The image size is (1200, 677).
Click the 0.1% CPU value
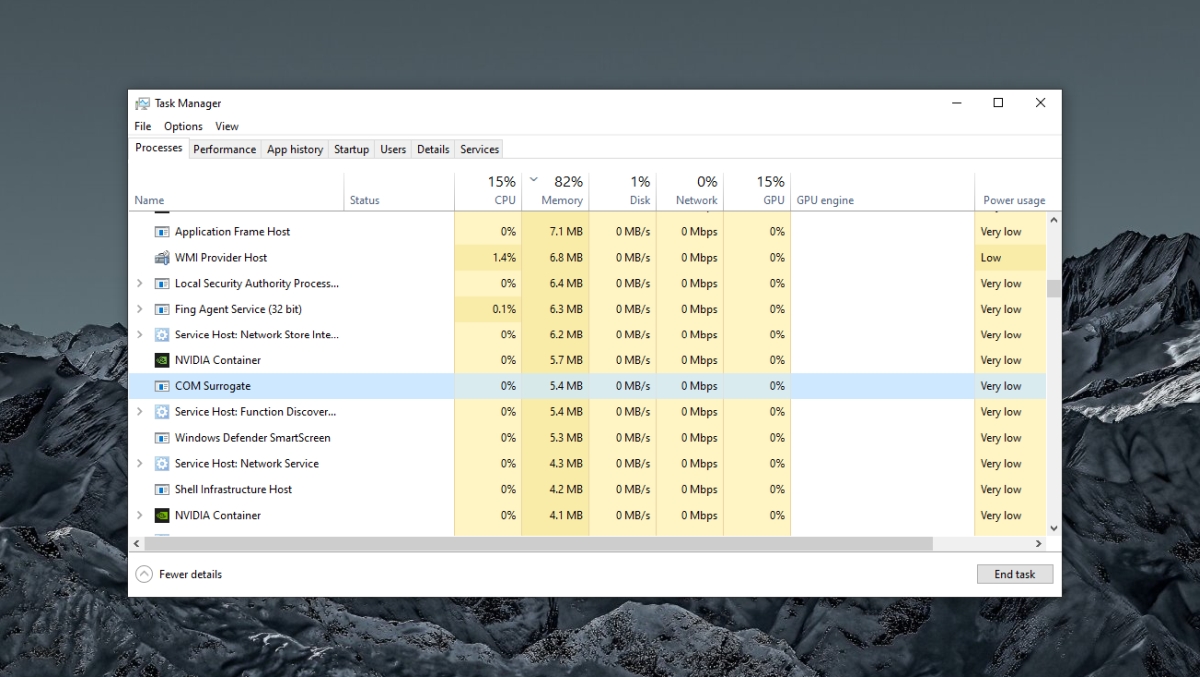click(x=505, y=310)
